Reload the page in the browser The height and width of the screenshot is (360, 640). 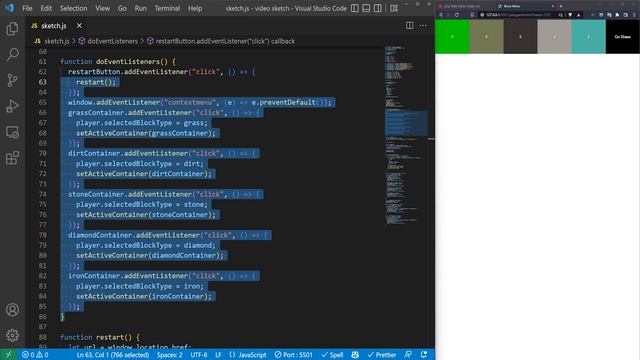coord(457,15)
